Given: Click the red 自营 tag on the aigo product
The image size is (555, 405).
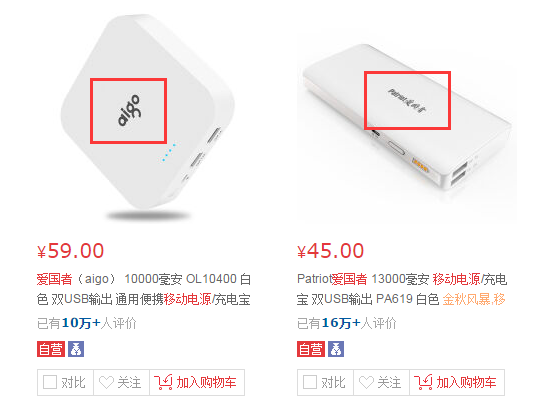Looking at the screenshot, I should (51, 349).
